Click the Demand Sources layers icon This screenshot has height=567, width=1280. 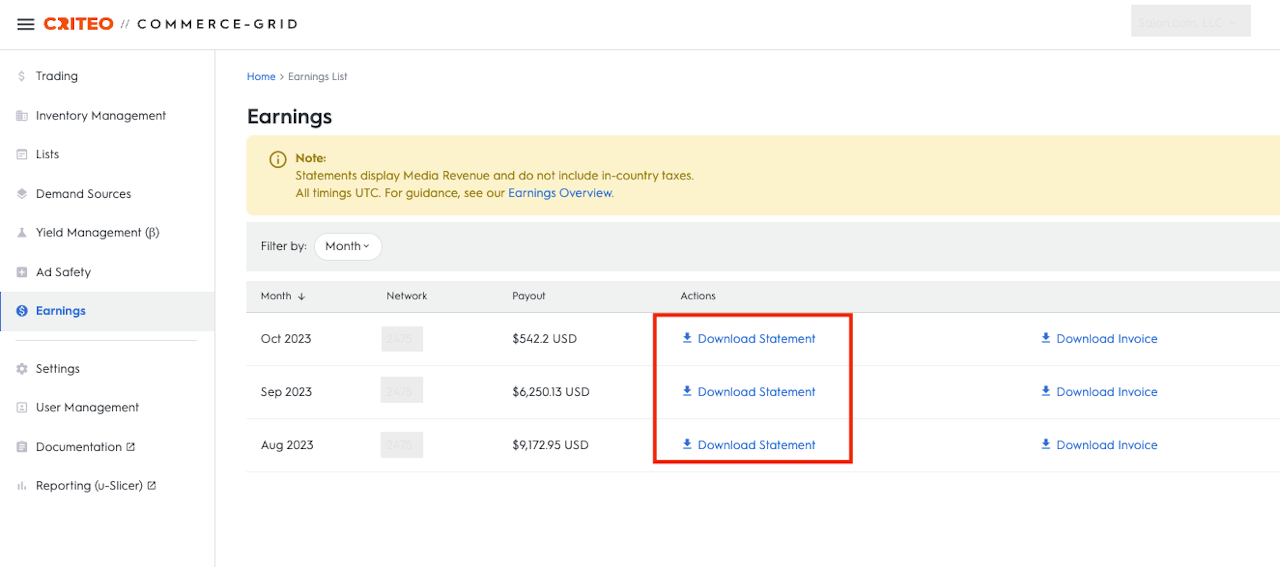[x=22, y=194]
